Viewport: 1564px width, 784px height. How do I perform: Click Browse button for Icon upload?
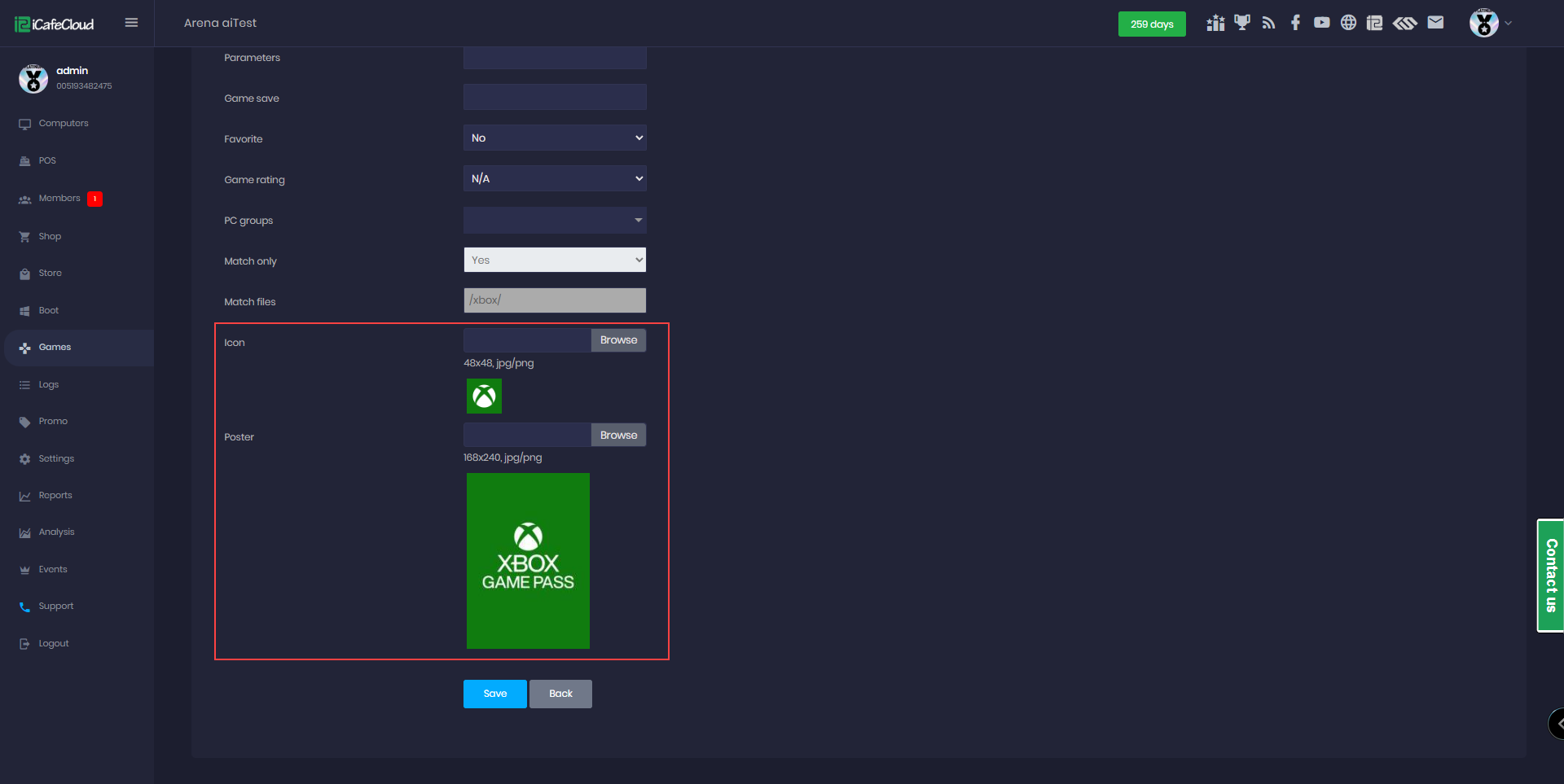(x=618, y=340)
